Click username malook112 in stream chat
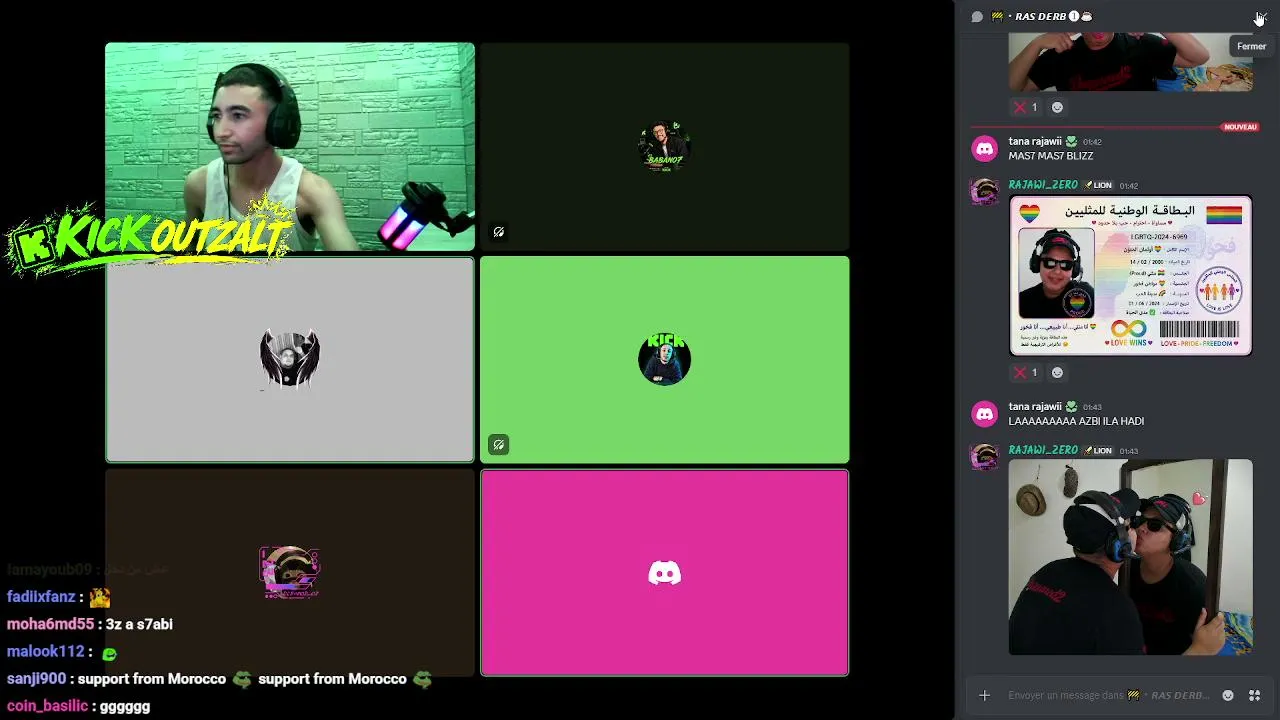1280x720 pixels. click(45, 652)
